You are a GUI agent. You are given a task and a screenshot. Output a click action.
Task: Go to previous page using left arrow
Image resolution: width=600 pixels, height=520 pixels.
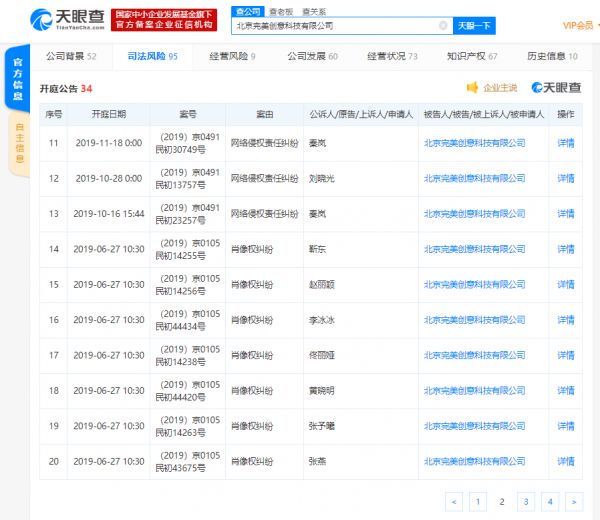tap(454, 501)
